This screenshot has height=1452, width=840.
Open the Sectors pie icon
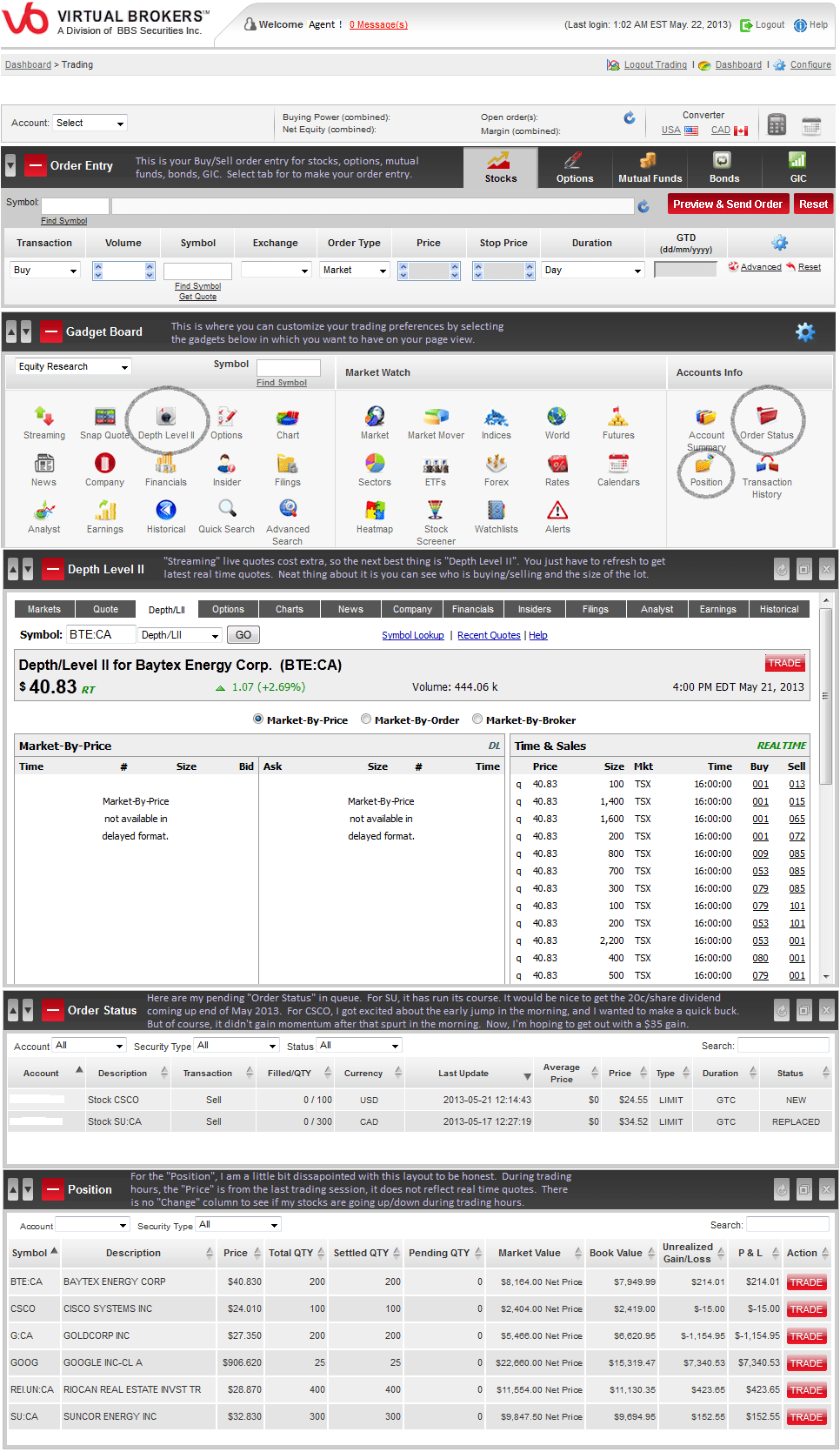(x=375, y=464)
